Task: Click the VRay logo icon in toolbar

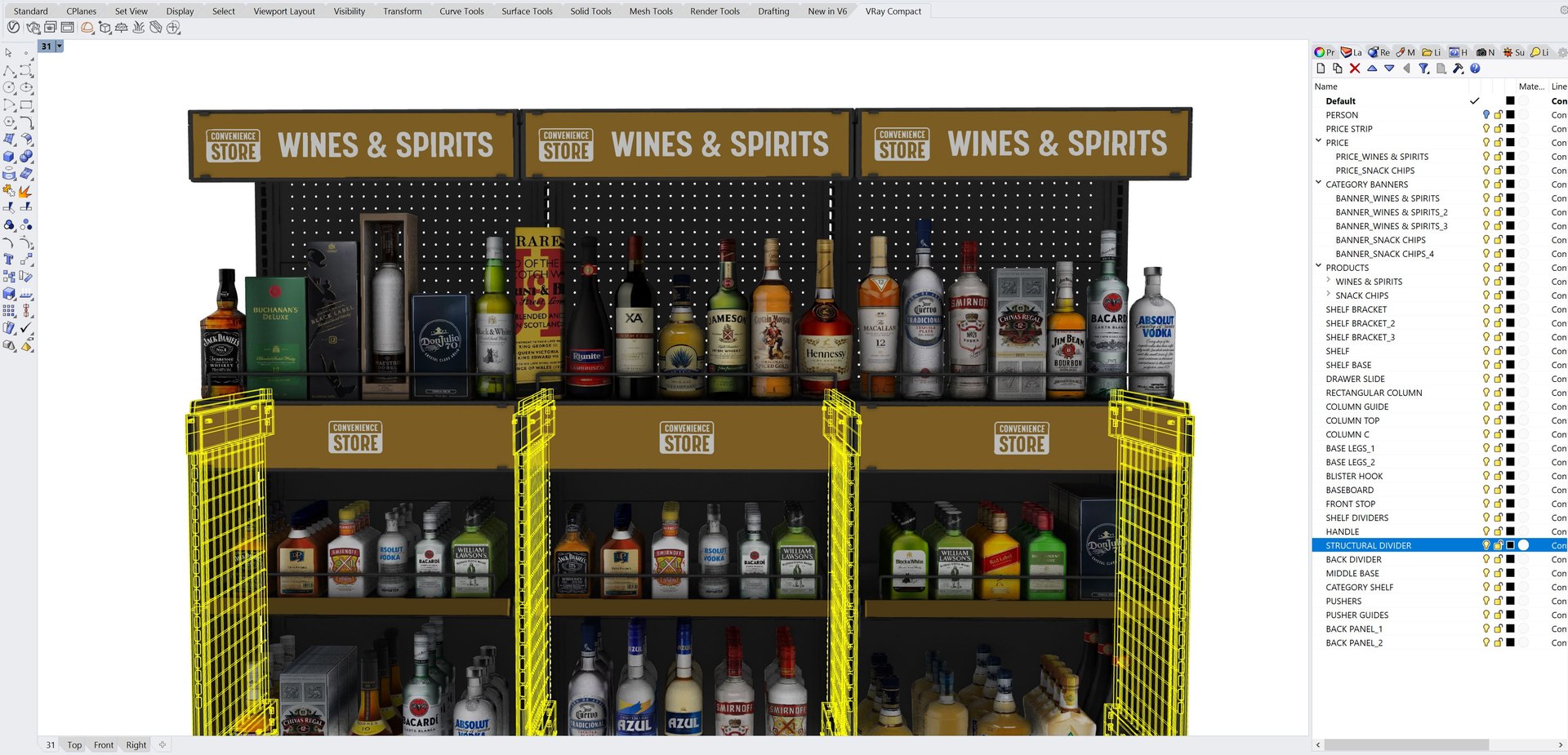Action: tap(14, 28)
